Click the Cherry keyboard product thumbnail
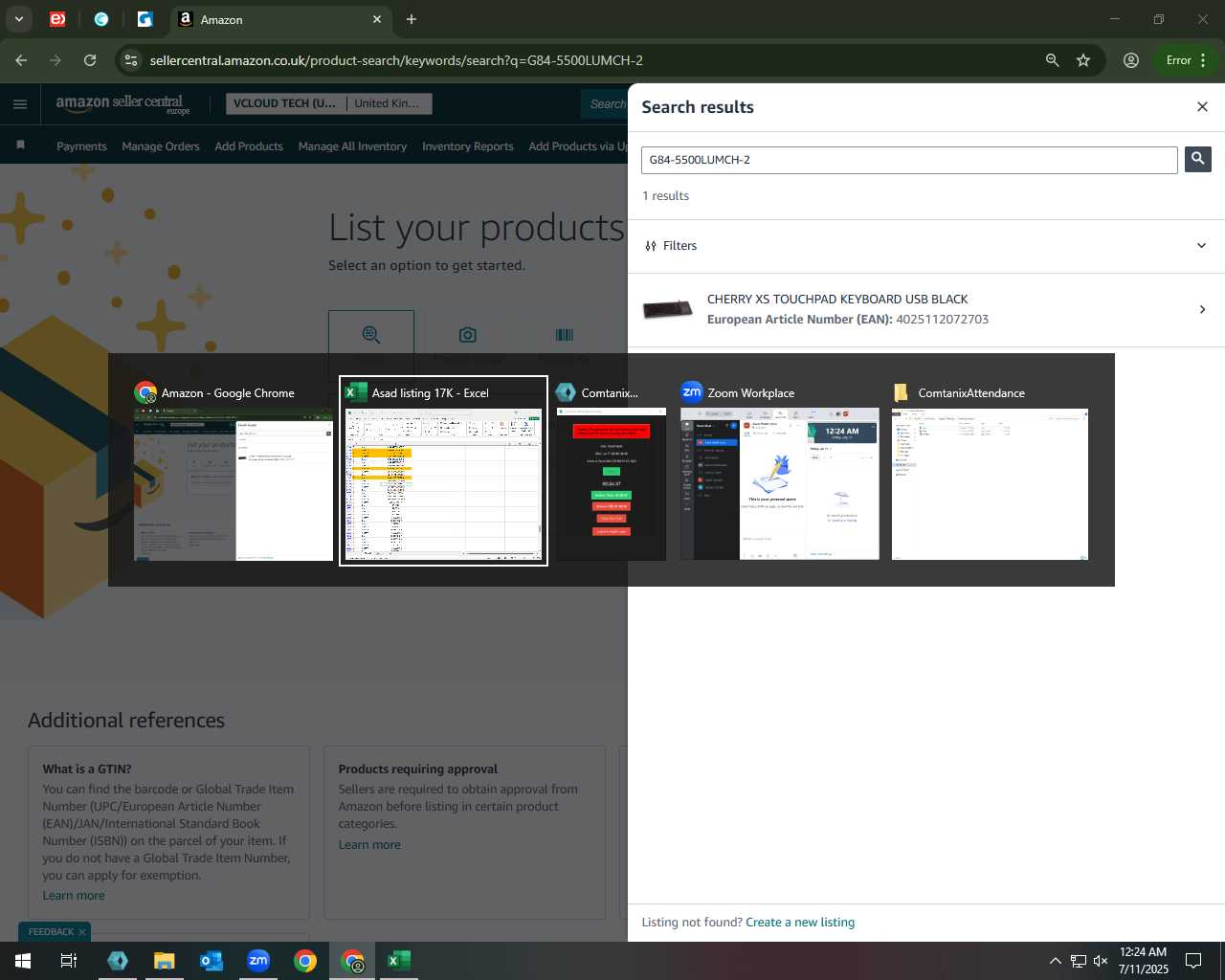This screenshot has width=1225, height=980. pos(668,309)
